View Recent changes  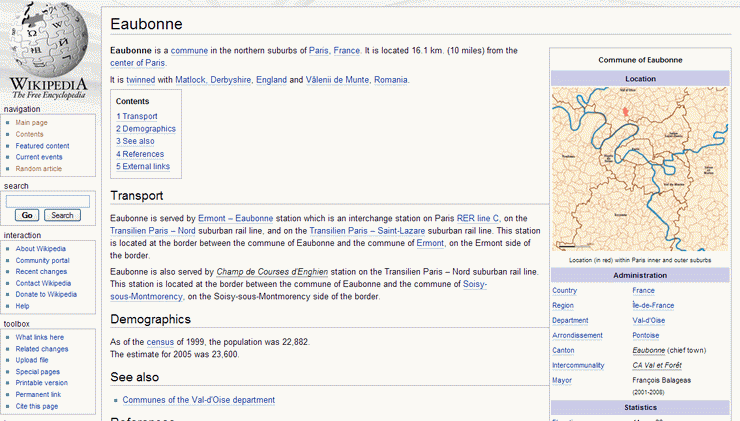click(41, 271)
